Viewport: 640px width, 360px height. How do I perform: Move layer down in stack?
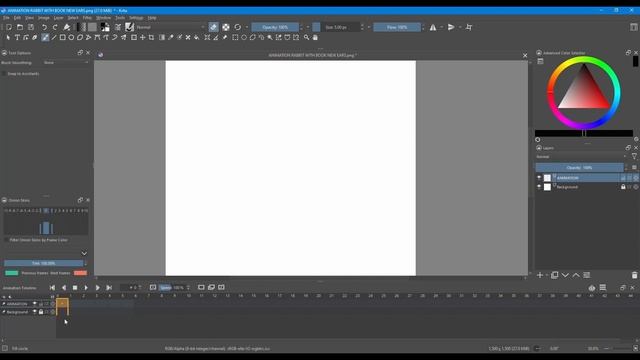(x=565, y=275)
